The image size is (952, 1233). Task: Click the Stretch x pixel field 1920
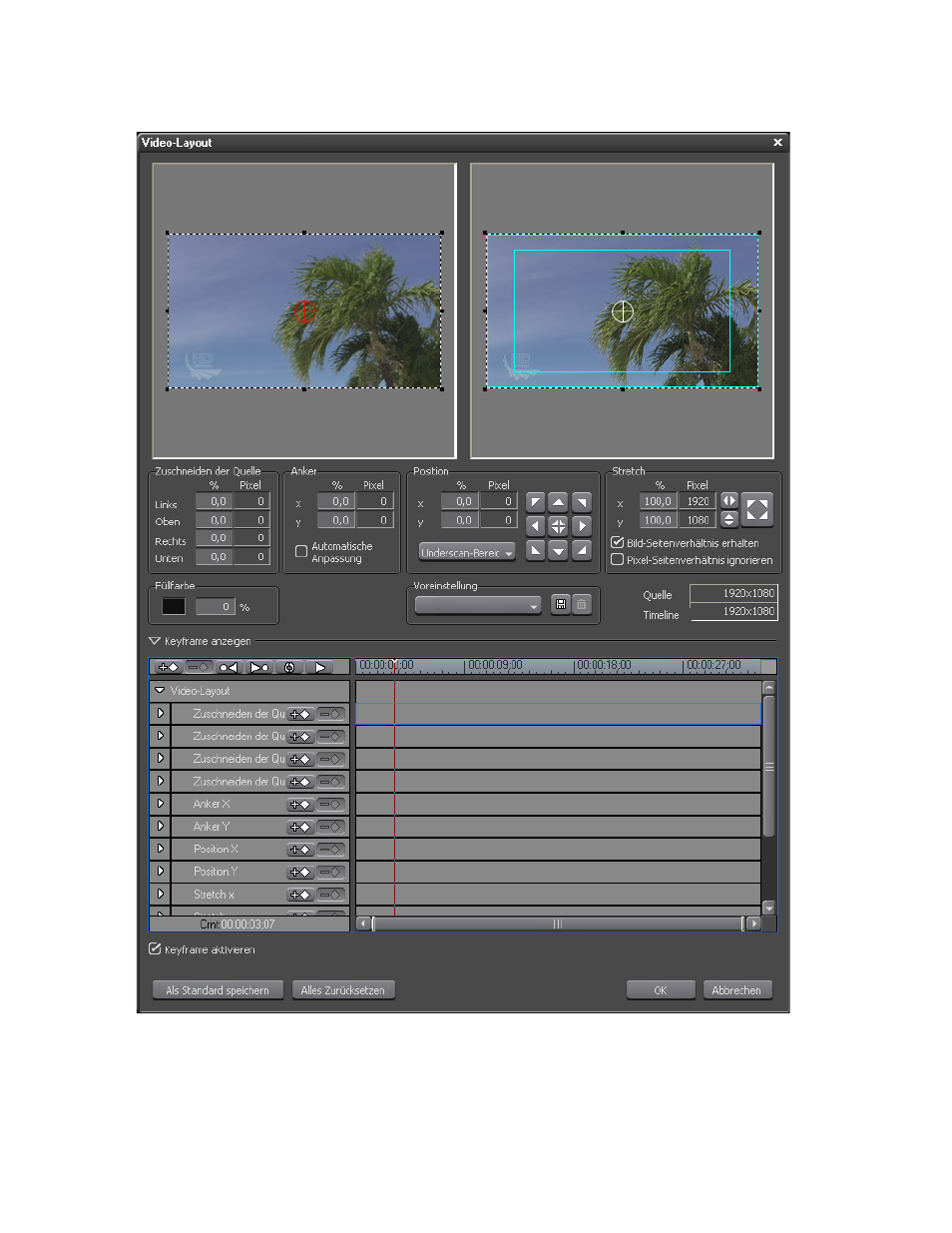point(697,501)
